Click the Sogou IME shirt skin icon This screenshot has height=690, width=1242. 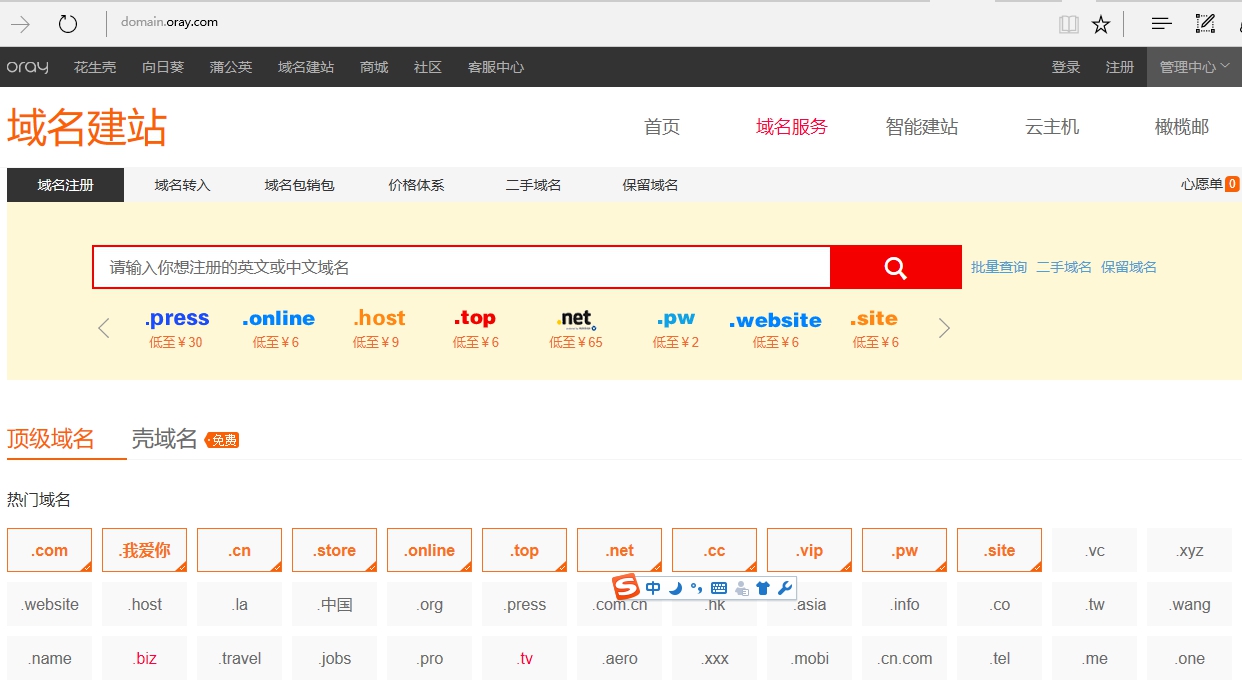tap(763, 588)
